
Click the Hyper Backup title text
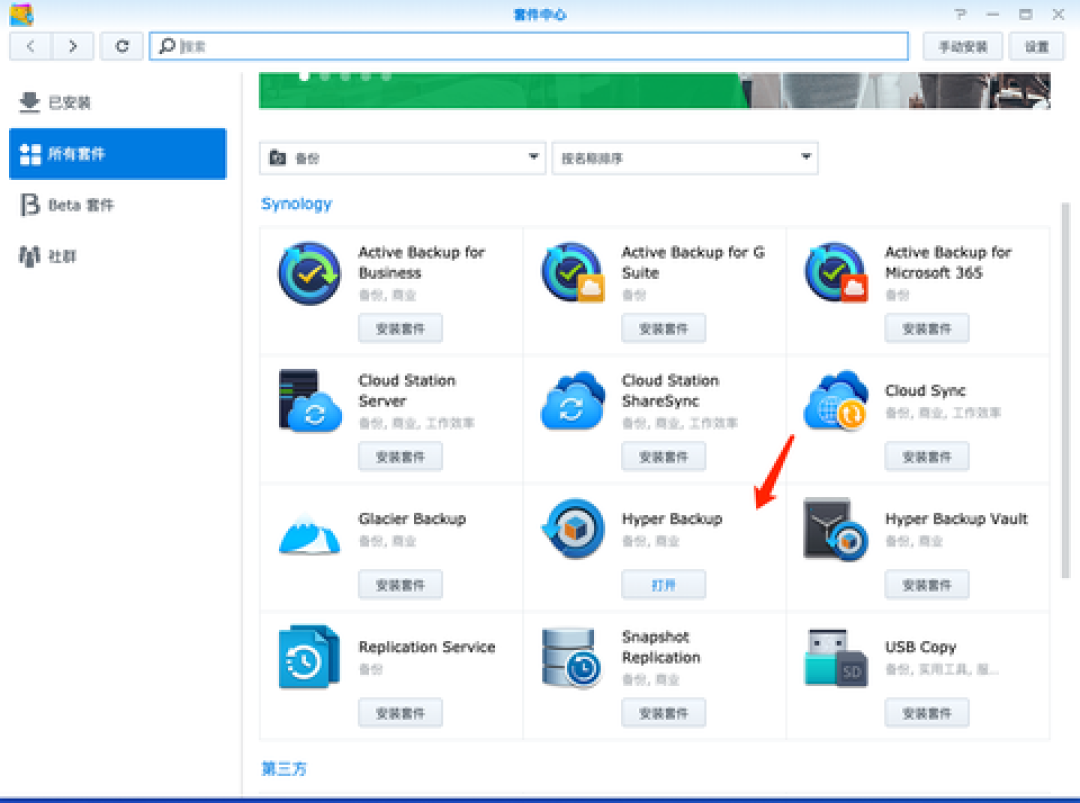[672, 519]
